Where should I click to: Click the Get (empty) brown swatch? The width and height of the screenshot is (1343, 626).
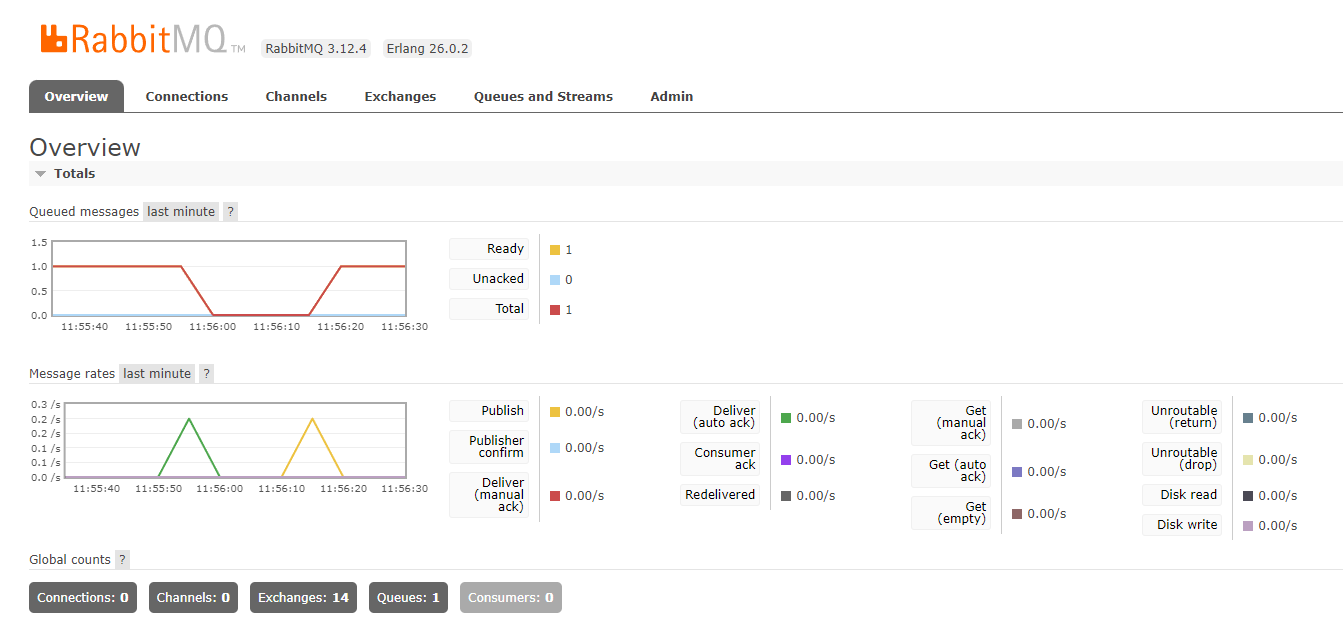tap(1017, 514)
